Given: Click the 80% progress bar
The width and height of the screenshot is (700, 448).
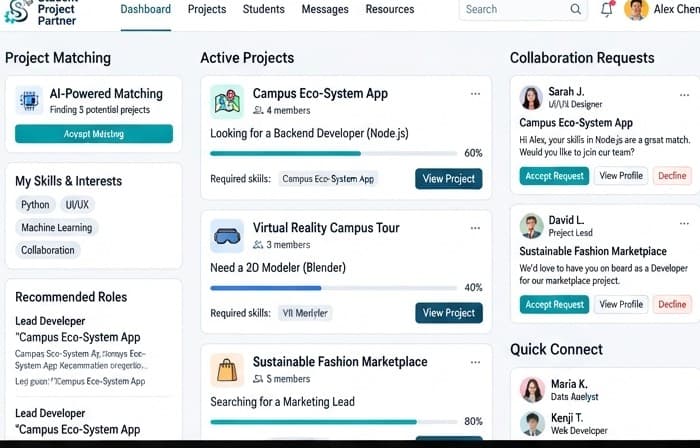Looking at the screenshot, I should [x=333, y=422].
